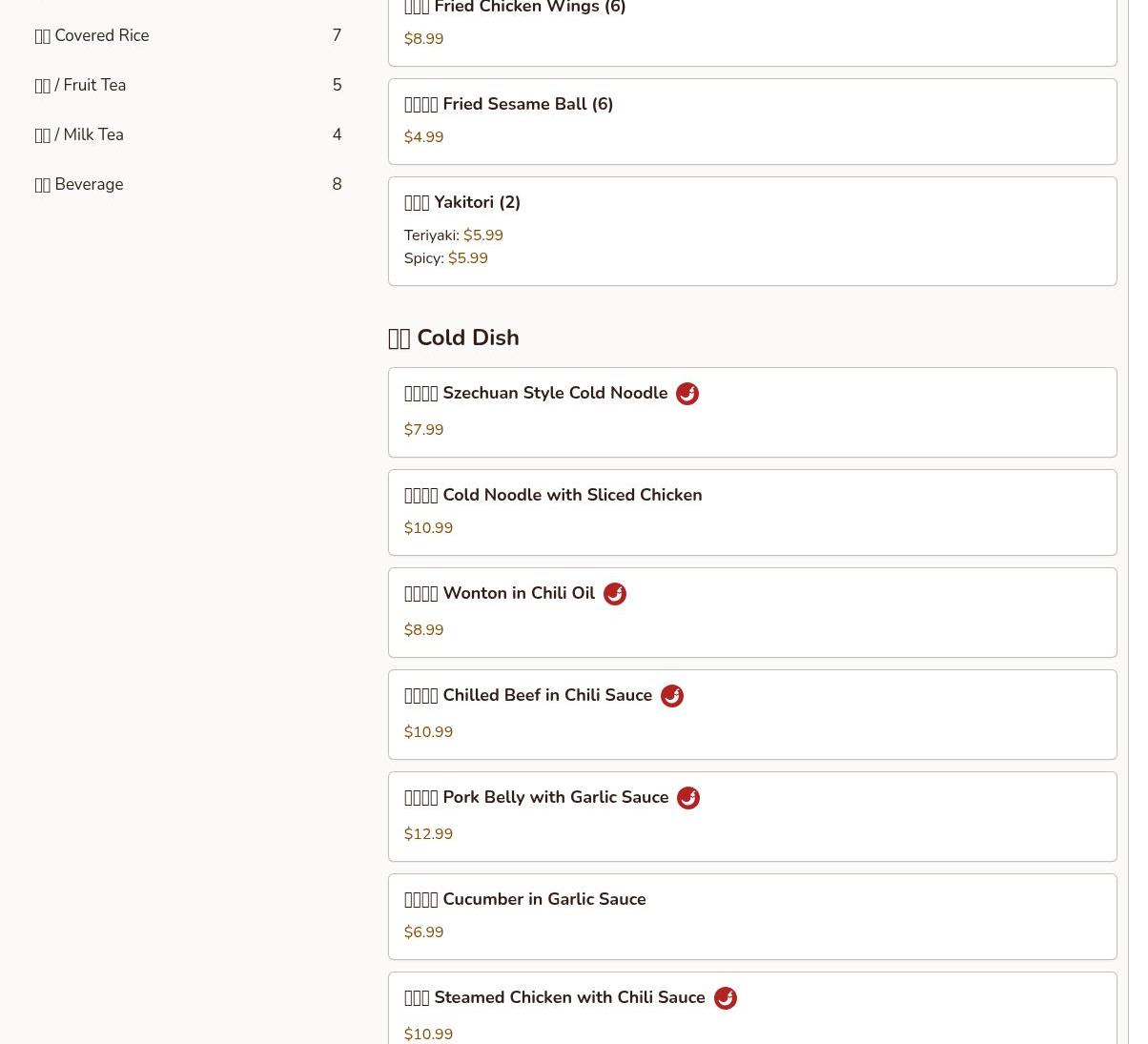The width and height of the screenshot is (1148, 1044).
Task: Choose Cucumber in Garlic Sauce
Action: (x=752, y=917)
